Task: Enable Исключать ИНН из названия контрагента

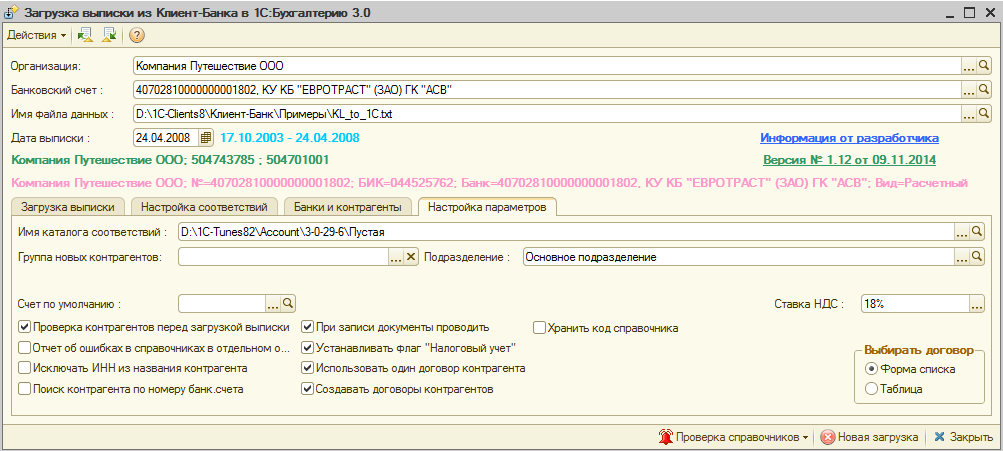Action: [25, 368]
